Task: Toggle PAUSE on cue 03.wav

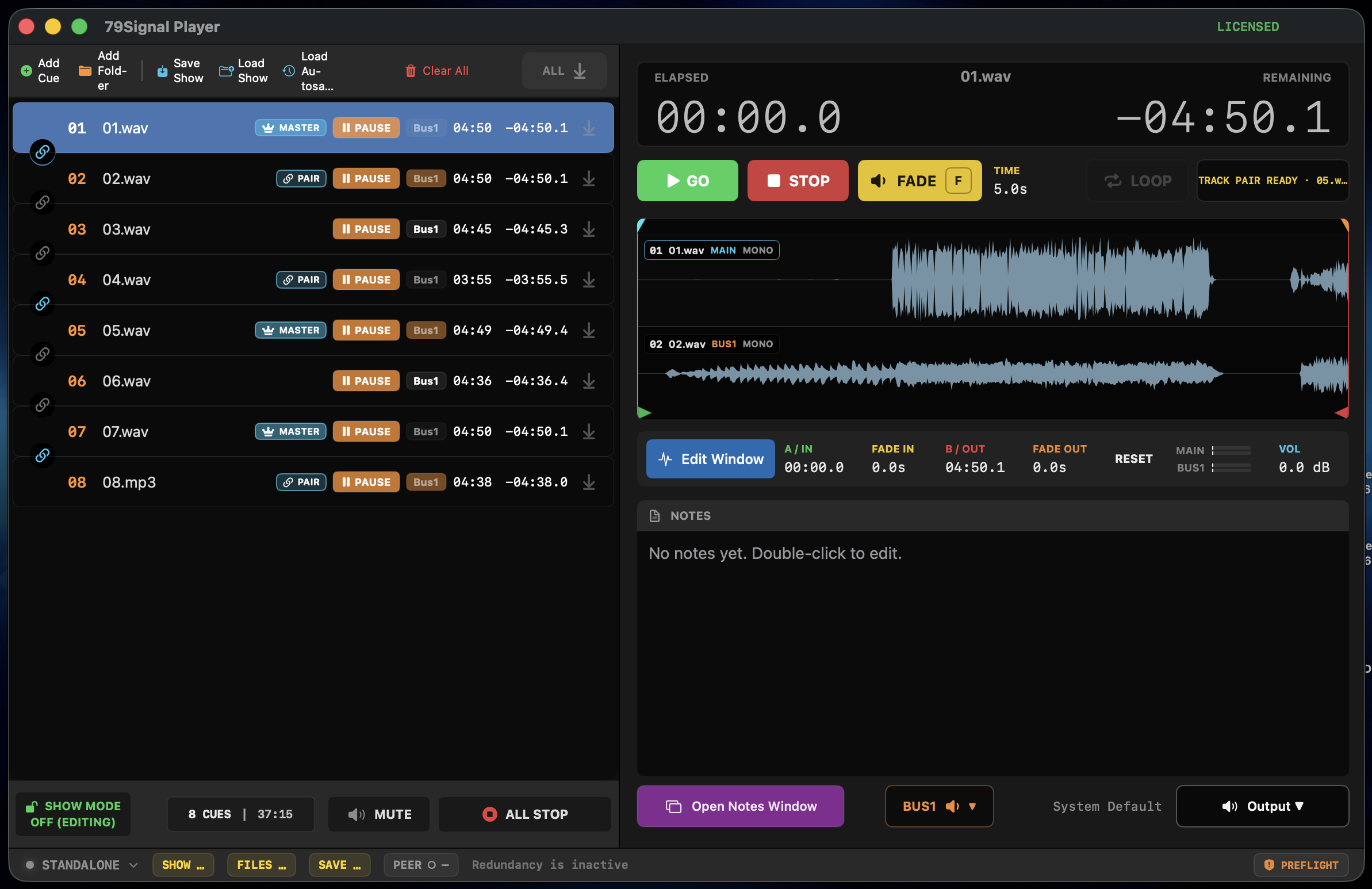Action: pyautogui.click(x=366, y=229)
